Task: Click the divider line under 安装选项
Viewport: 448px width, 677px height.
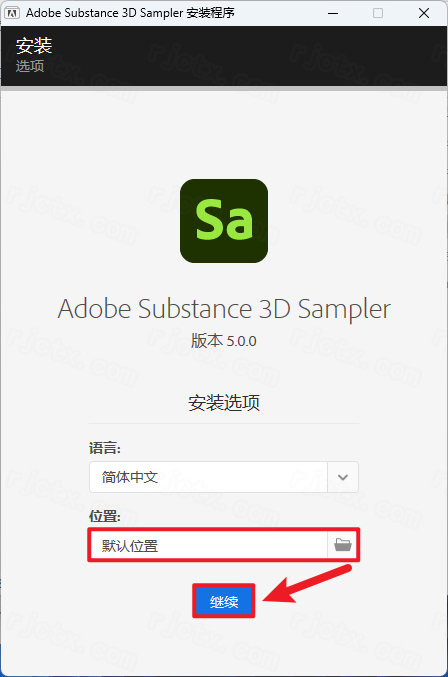Action: pos(224,424)
